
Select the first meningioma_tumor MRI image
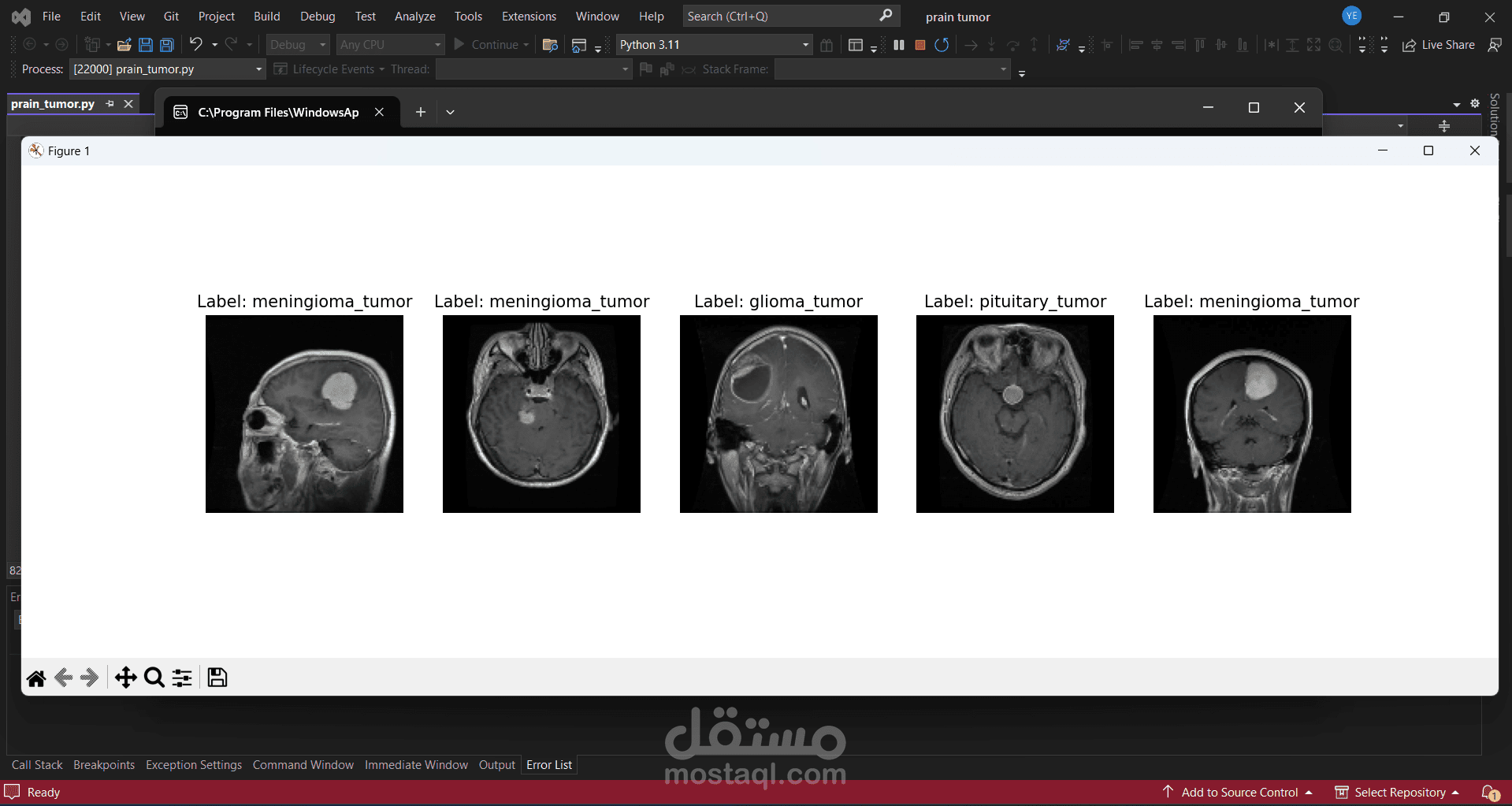[304, 414]
